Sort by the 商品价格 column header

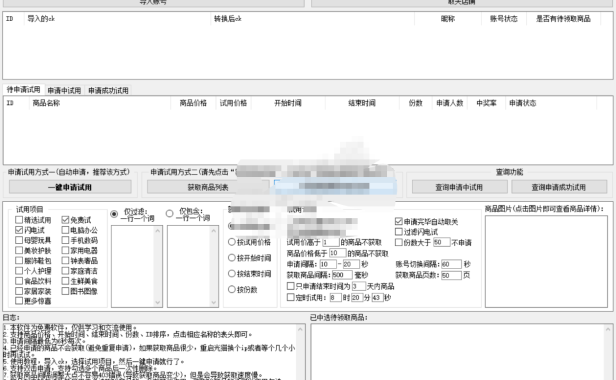(x=193, y=103)
